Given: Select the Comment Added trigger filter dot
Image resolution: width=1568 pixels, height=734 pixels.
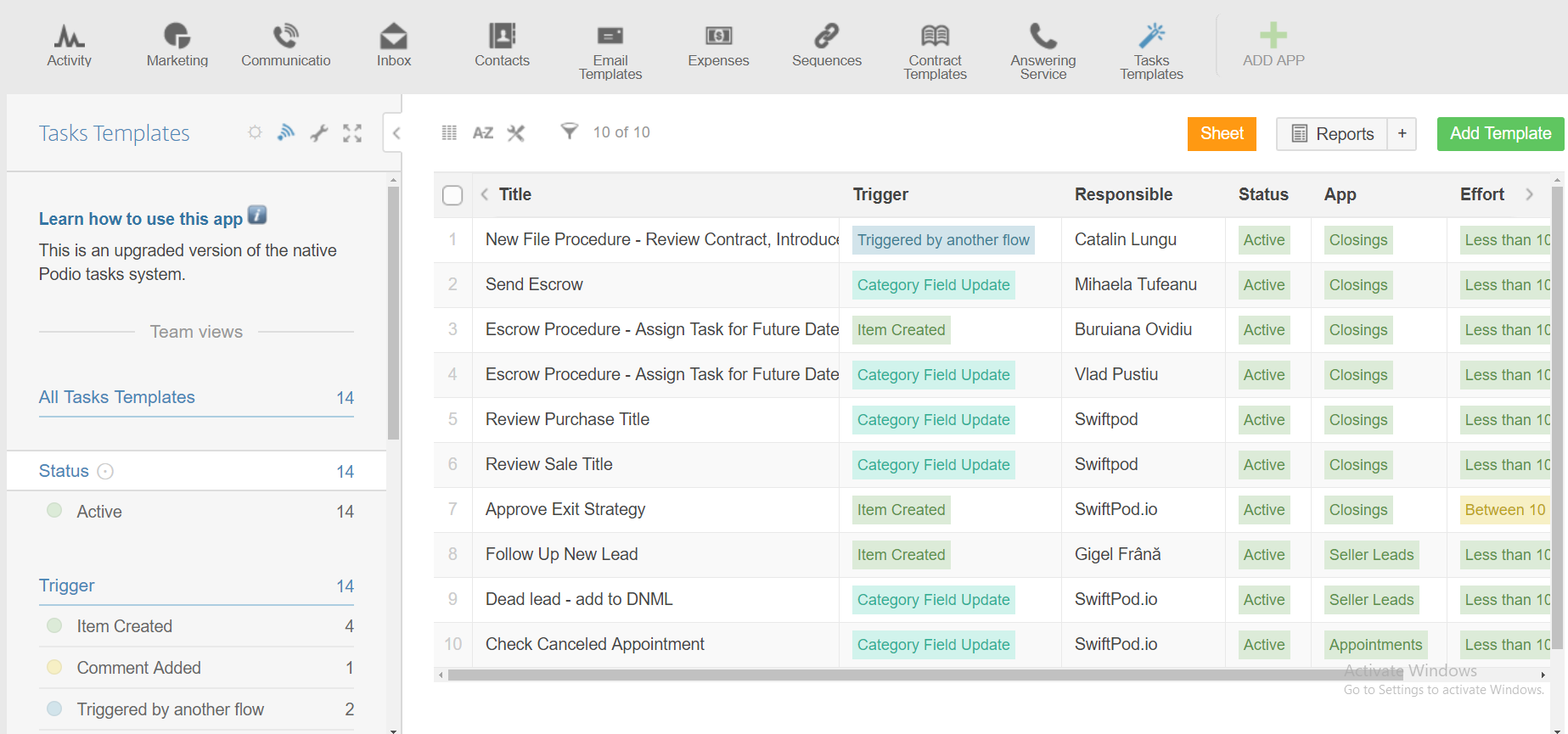Looking at the screenshot, I should click(54, 667).
